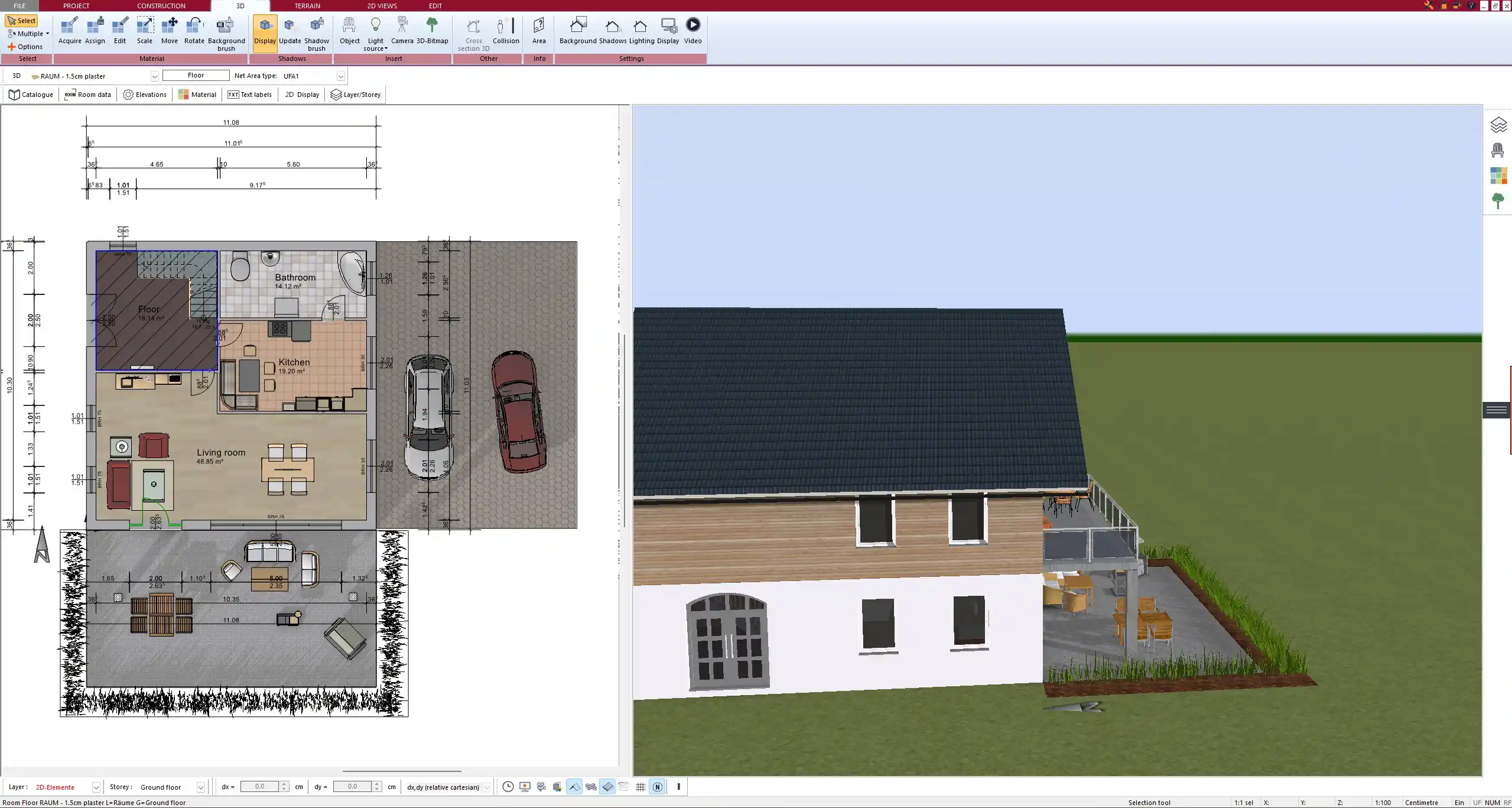
Task: Open the material Edit tool
Action: 120,31
